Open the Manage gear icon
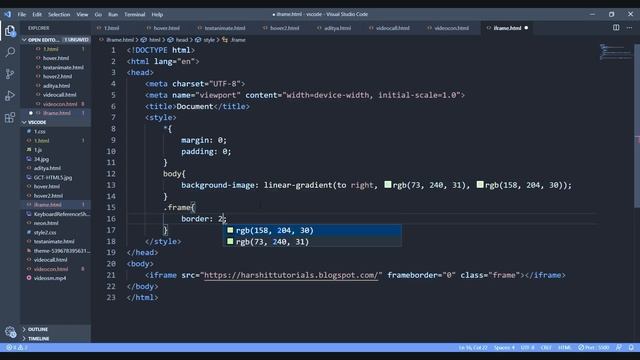The height and width of the screenshot is (360, 640). (10, 332)
